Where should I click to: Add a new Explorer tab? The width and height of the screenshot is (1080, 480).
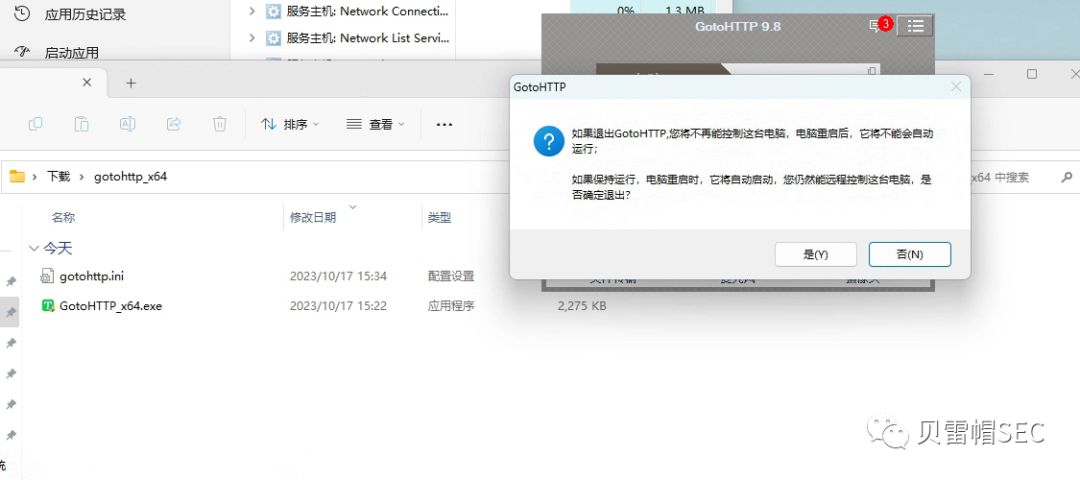click(131, 83)
